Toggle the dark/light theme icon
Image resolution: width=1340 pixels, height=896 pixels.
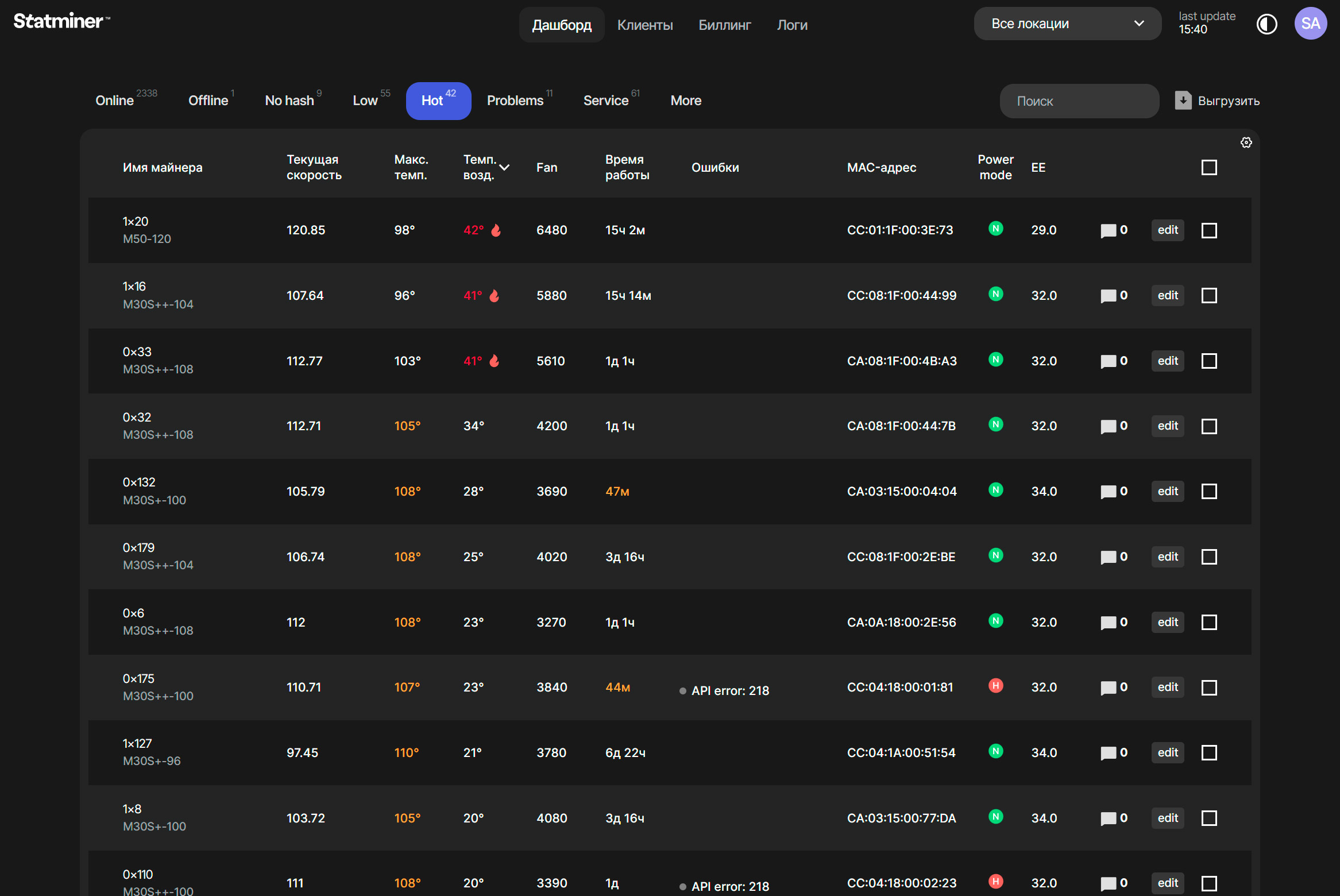click(1266, 24)
